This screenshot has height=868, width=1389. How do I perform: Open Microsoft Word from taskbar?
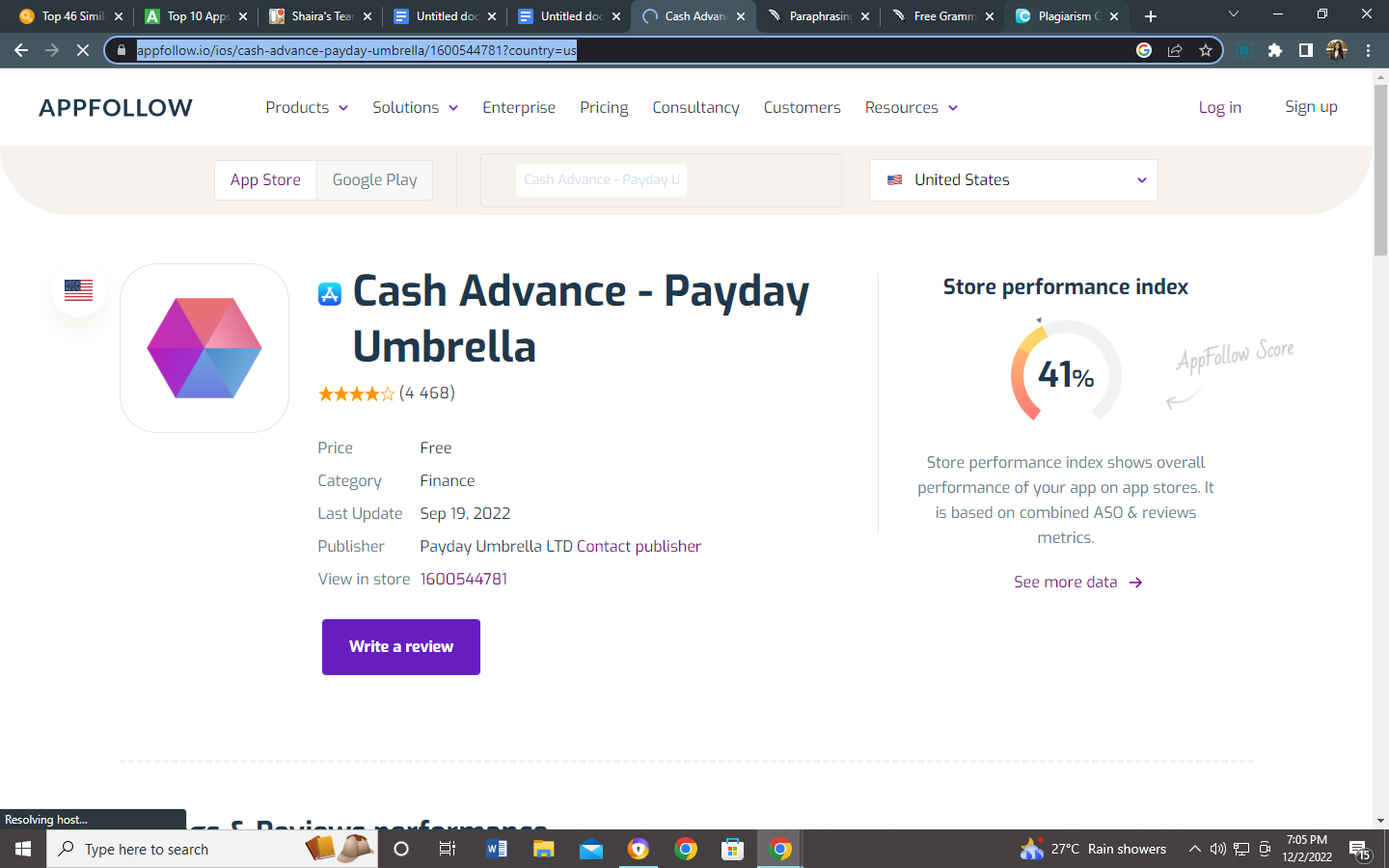click(497, 849)
